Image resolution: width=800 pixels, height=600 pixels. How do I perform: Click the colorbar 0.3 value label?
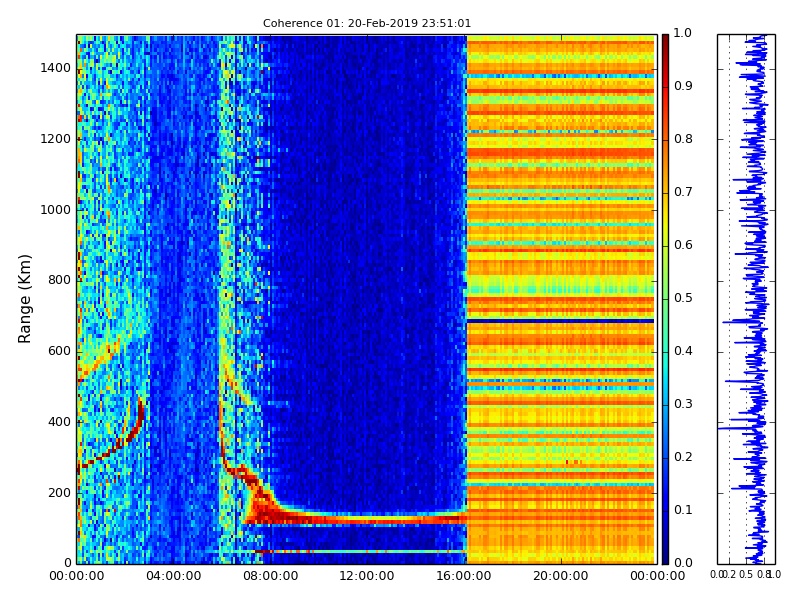(x=683, y=404)
